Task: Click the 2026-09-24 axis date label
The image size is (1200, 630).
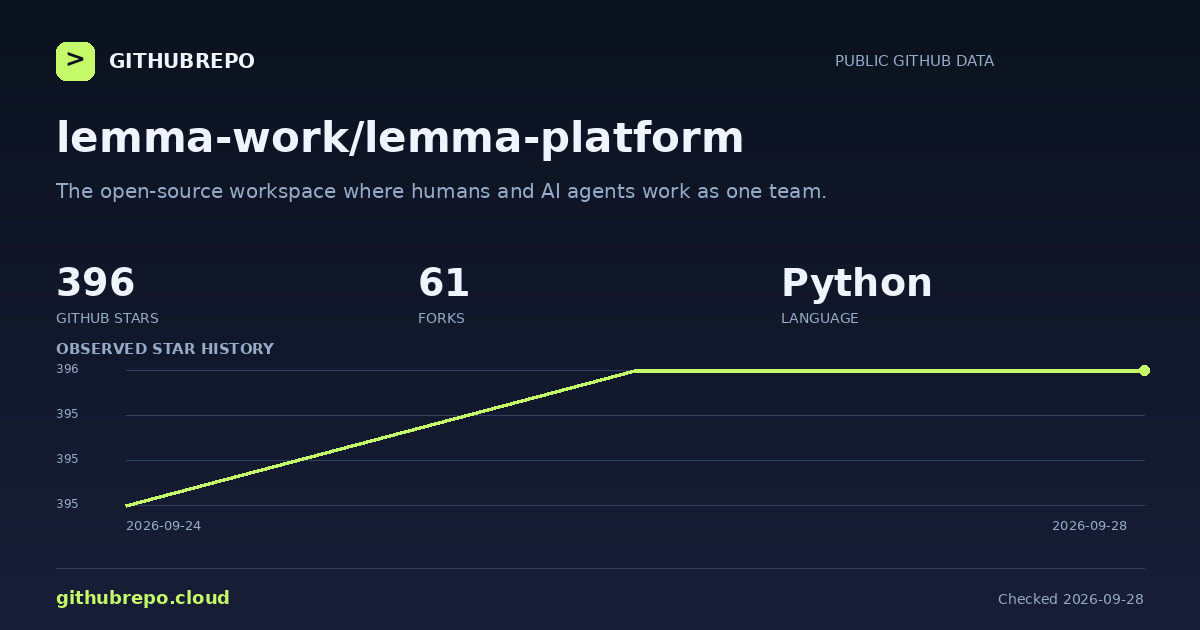Action: 163,526
